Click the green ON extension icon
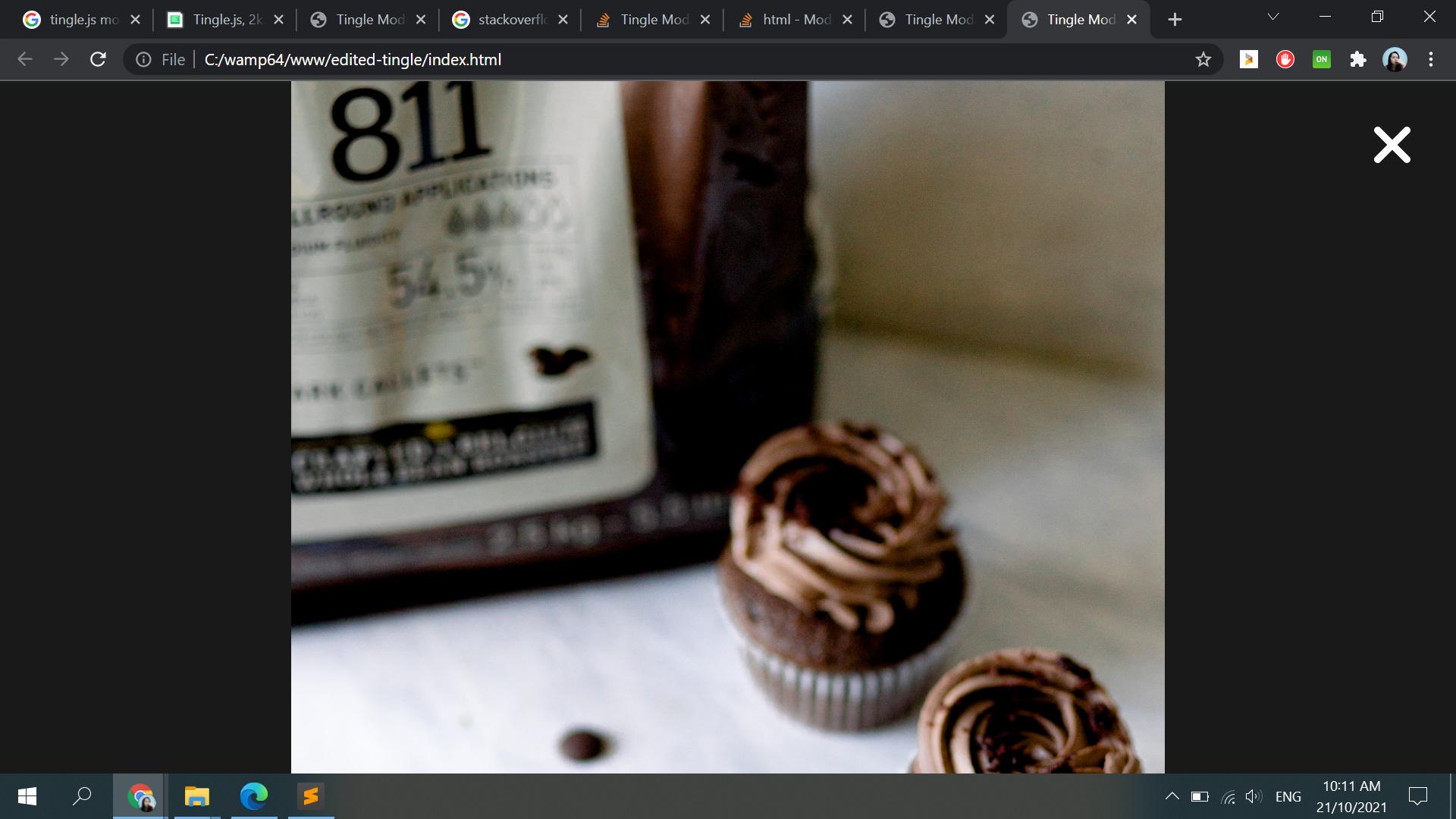Image resolution: width=1456 pixels, height=819 pixels. (1321, 59)
